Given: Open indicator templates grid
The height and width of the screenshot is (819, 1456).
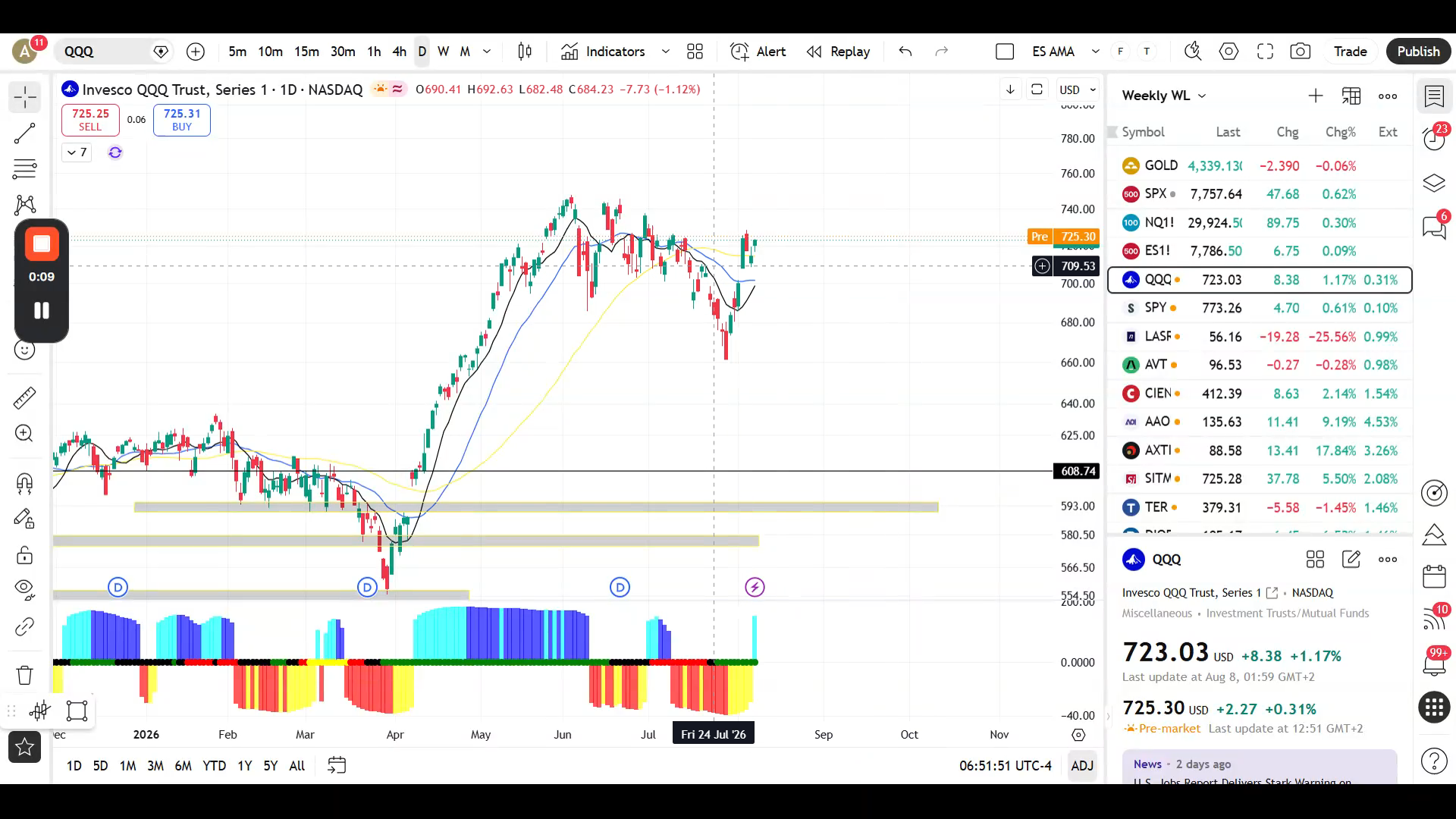Looking at the screenshot, I should 695,52.
